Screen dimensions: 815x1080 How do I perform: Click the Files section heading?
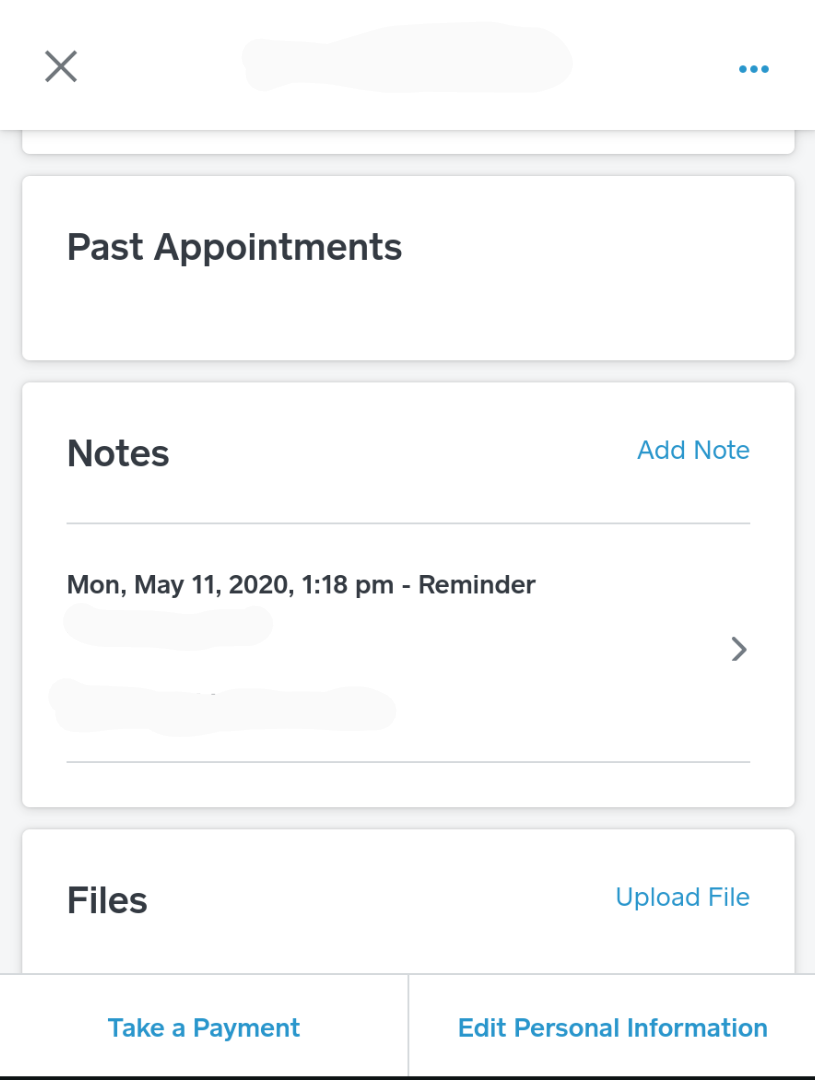point(107,901)
